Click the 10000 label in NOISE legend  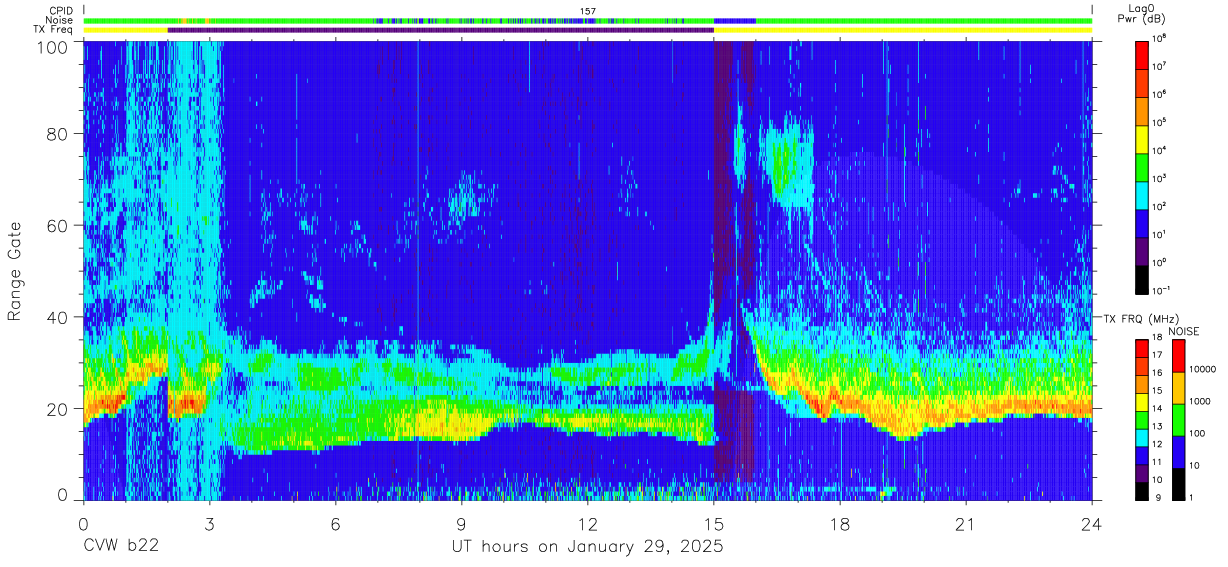tap(1203, 370)
